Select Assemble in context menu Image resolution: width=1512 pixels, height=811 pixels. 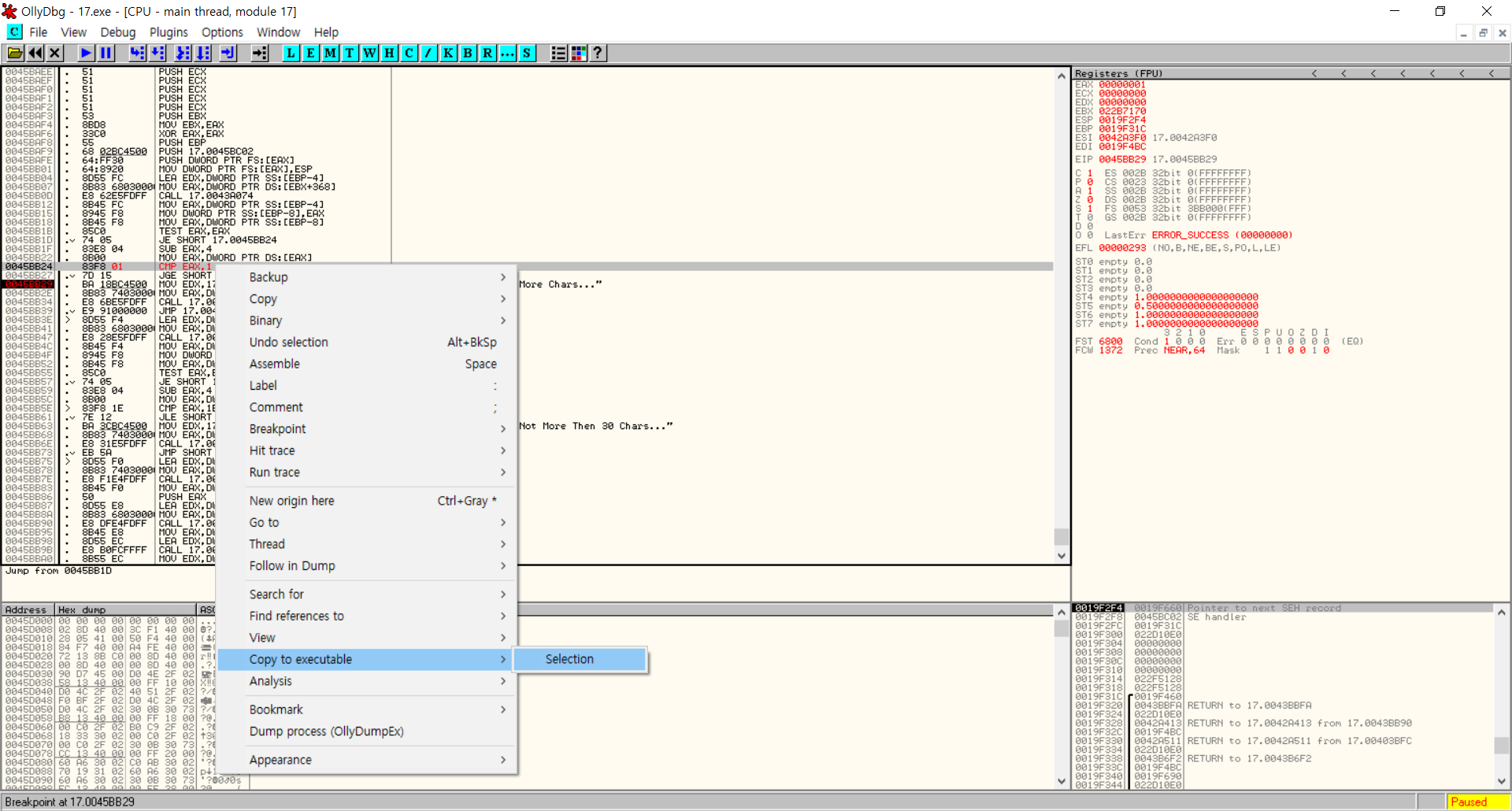367,364
